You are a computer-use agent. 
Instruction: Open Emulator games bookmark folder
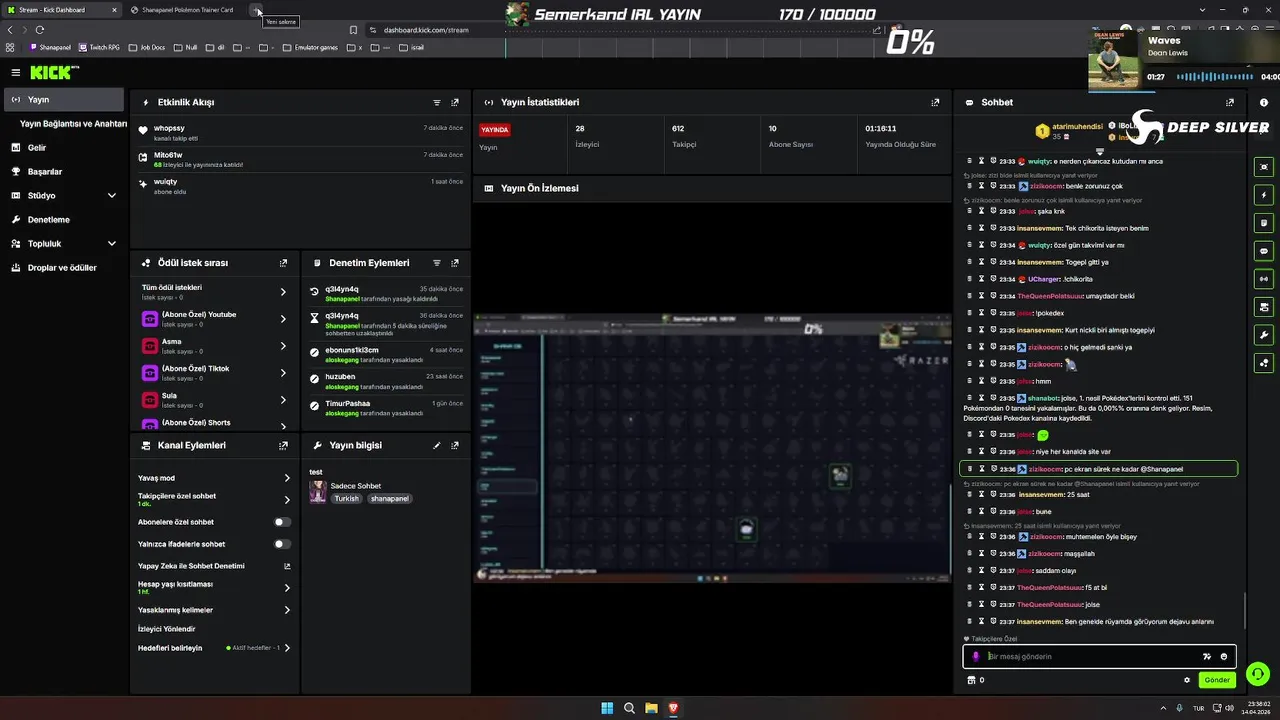(311, 47)
